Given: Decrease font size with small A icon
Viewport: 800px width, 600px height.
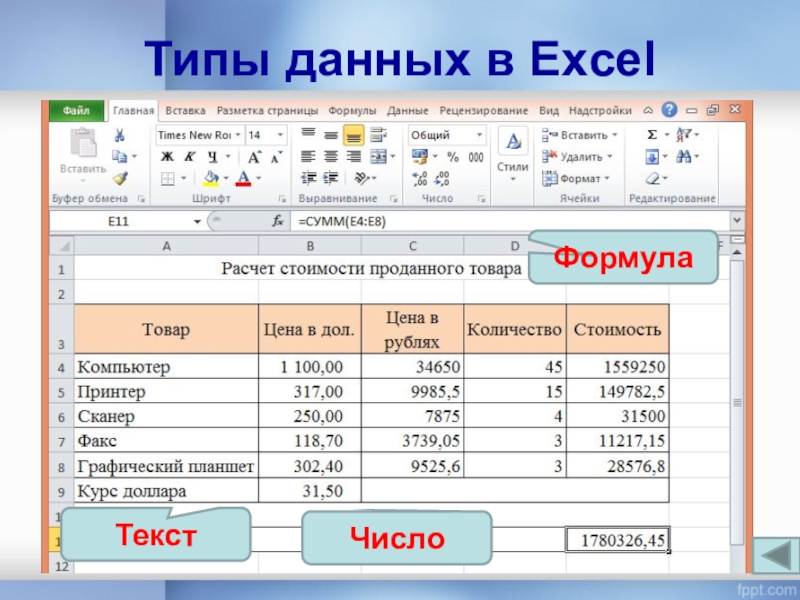Looking at the screenshot, I should 276,157.
